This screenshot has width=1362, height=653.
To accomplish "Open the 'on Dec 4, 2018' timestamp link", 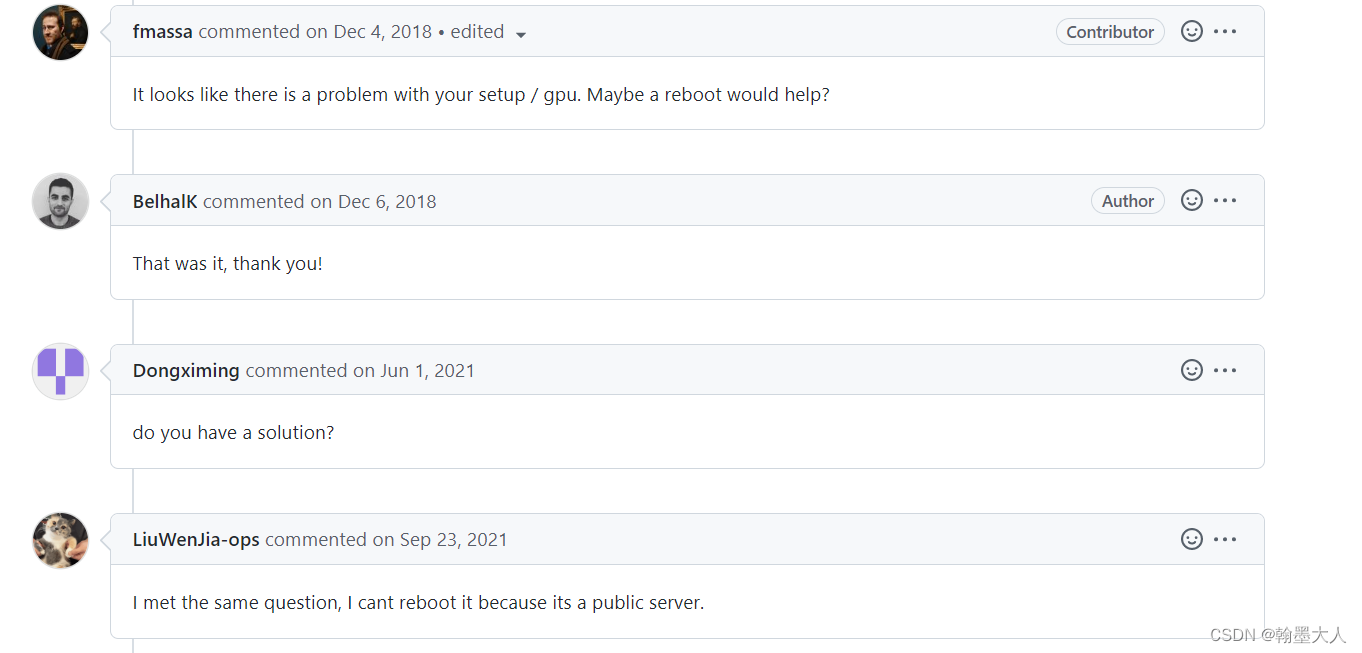I will click(x=369, y=31).
